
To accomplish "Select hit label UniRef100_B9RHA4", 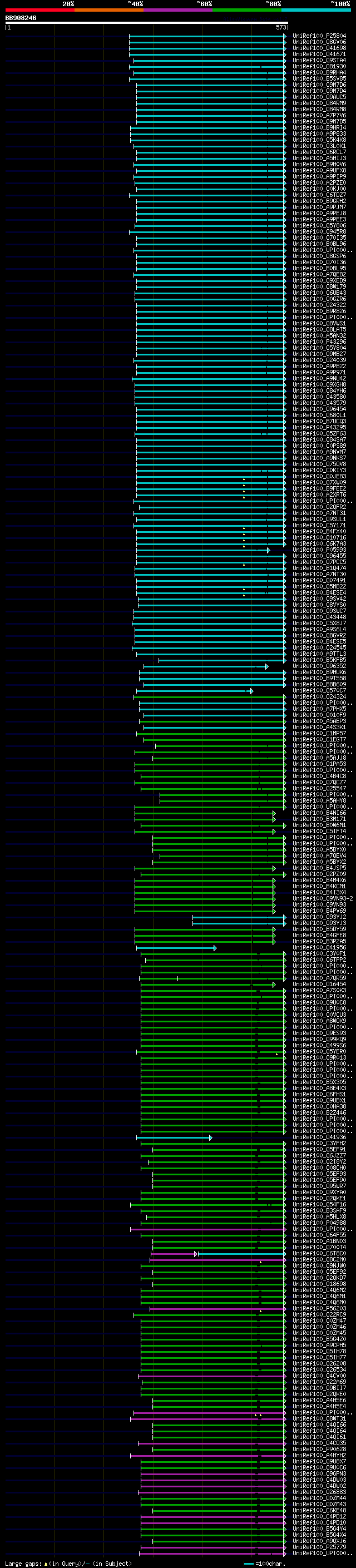I will tap(319, 72).
